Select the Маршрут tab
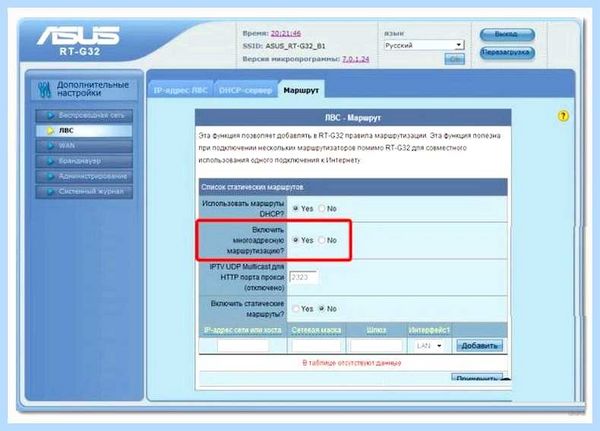 click(x=301, y=90)
